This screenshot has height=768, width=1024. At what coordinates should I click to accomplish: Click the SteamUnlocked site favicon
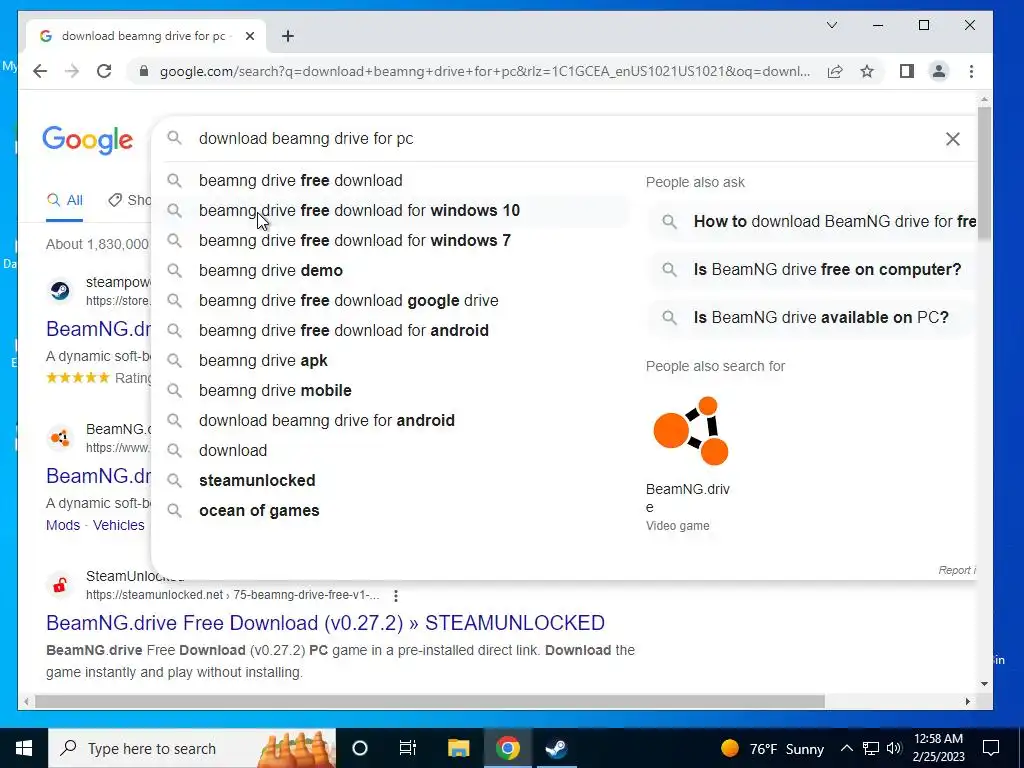(60, 584)
